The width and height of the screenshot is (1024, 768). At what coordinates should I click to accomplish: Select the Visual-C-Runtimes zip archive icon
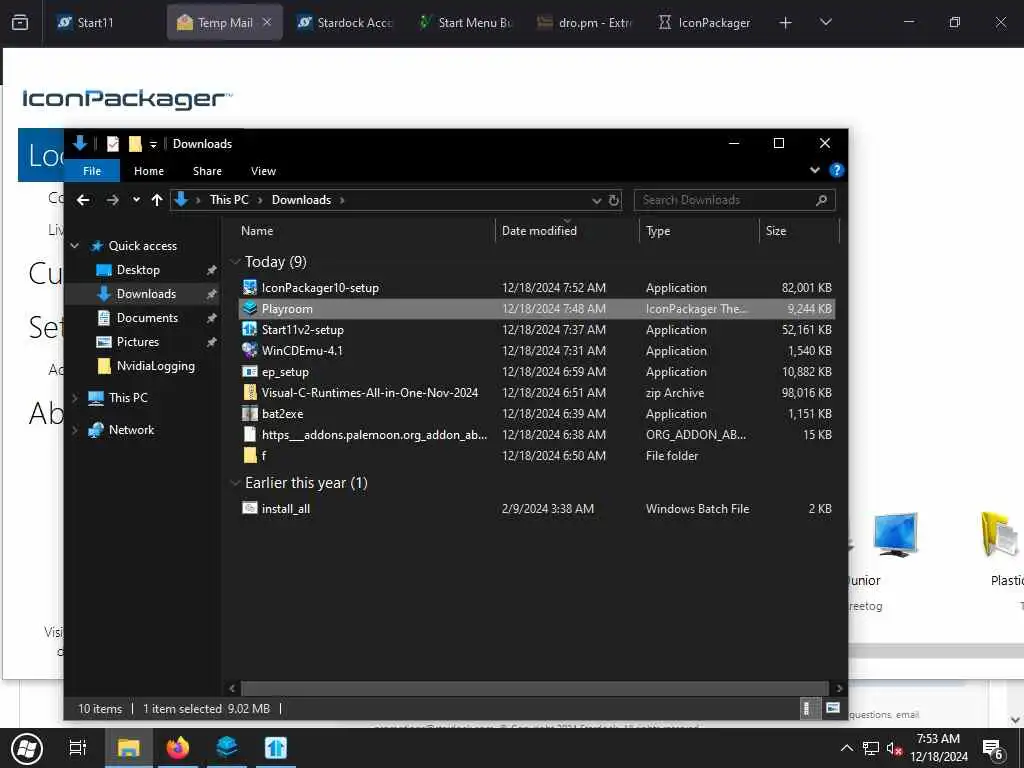point(249,392)
